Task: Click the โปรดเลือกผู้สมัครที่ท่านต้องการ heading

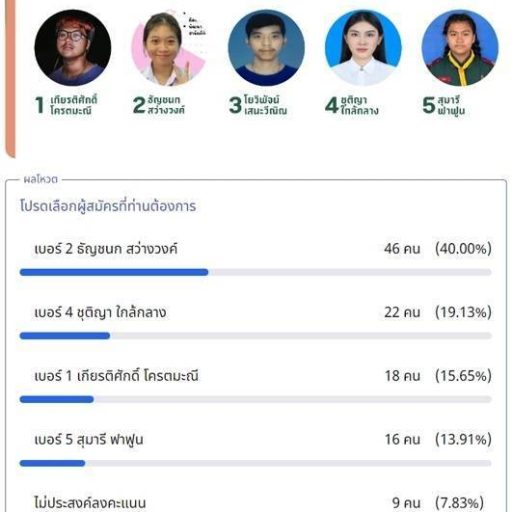Action: click(108, 206)
